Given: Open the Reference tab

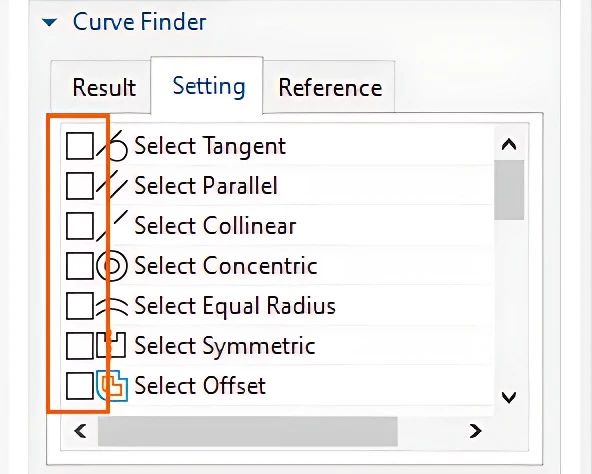Looking at the screenshot, I should [x=330, y=87].
